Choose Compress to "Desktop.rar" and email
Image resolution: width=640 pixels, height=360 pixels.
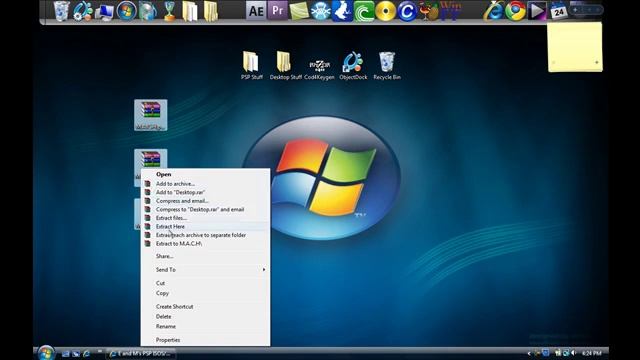coord(205,209)
